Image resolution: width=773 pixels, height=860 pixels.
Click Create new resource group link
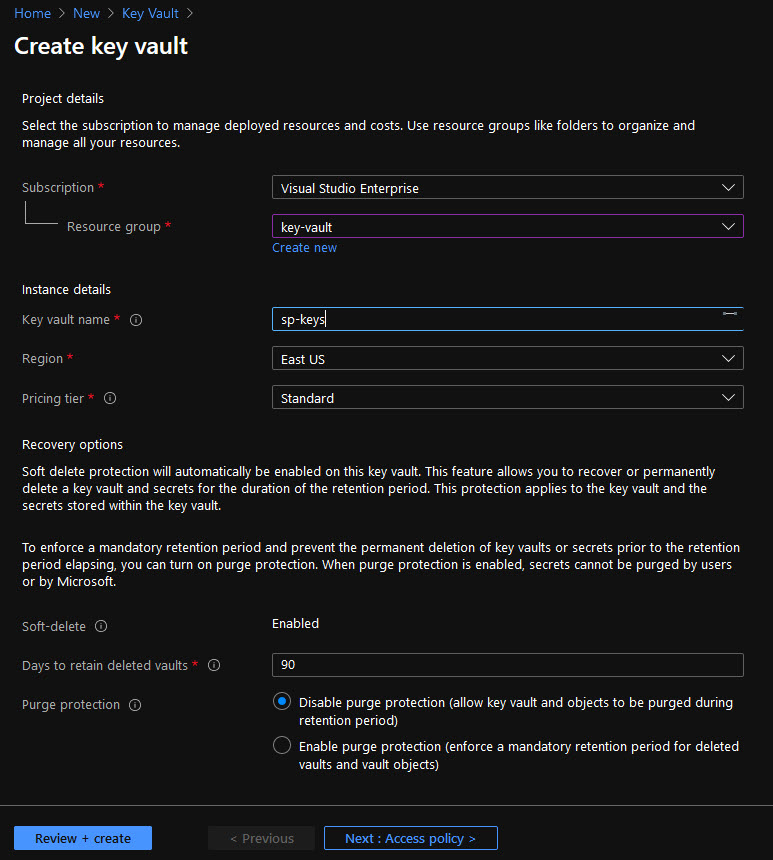pyautogui.click(x=304, y=248)
